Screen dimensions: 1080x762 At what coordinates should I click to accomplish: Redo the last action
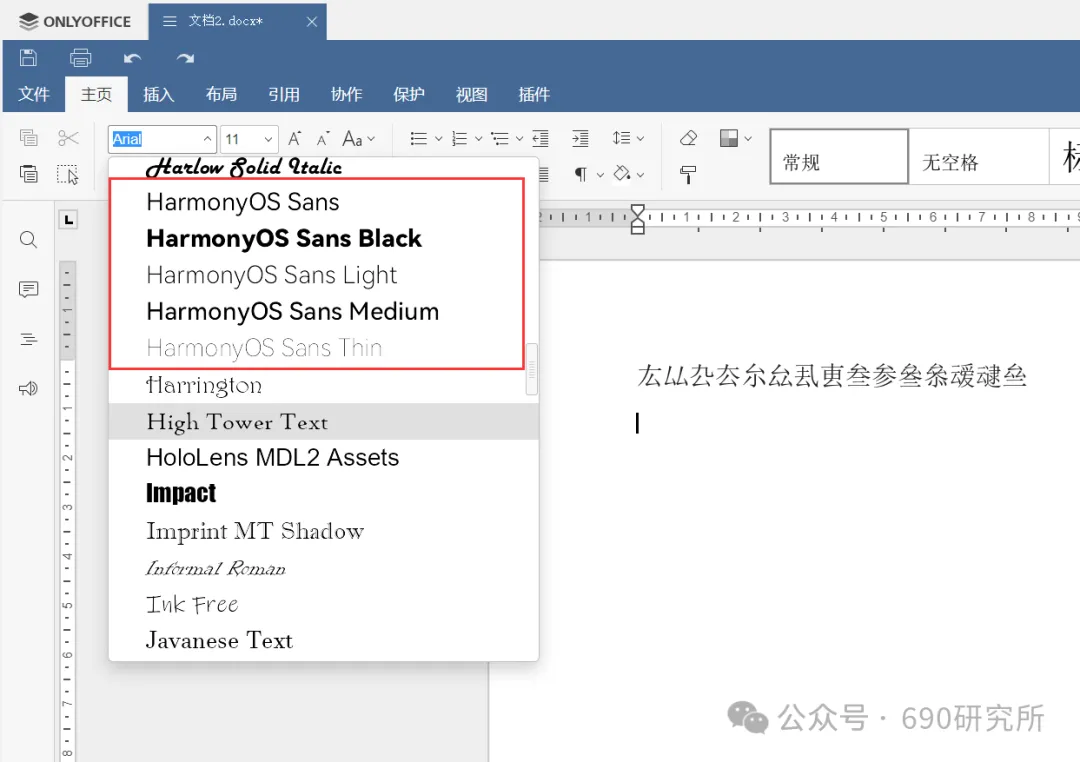(x=185, y=59)
